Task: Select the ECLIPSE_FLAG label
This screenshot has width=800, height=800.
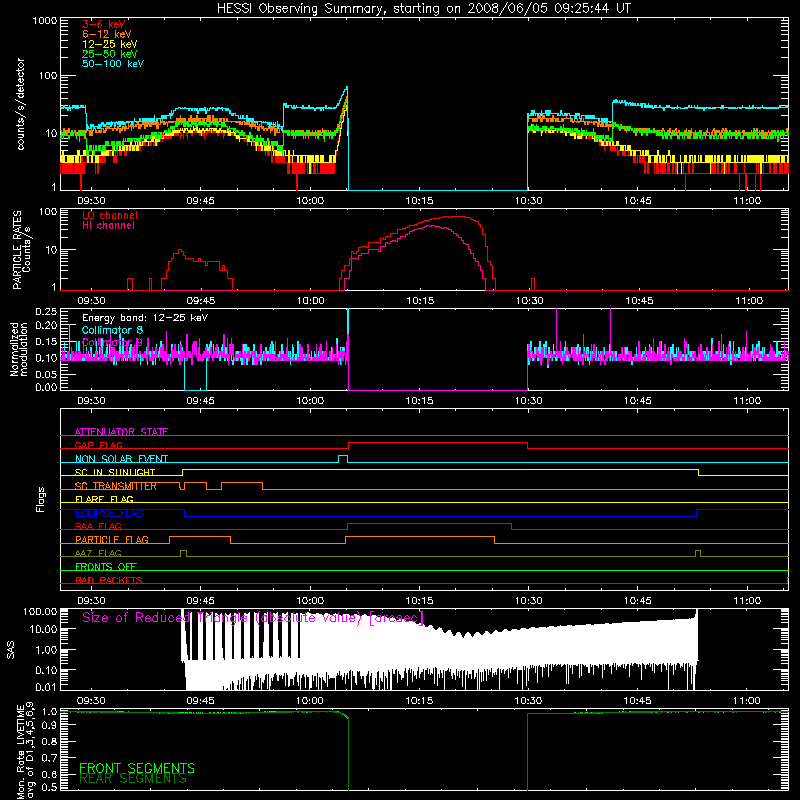Action: coord(109,513)
